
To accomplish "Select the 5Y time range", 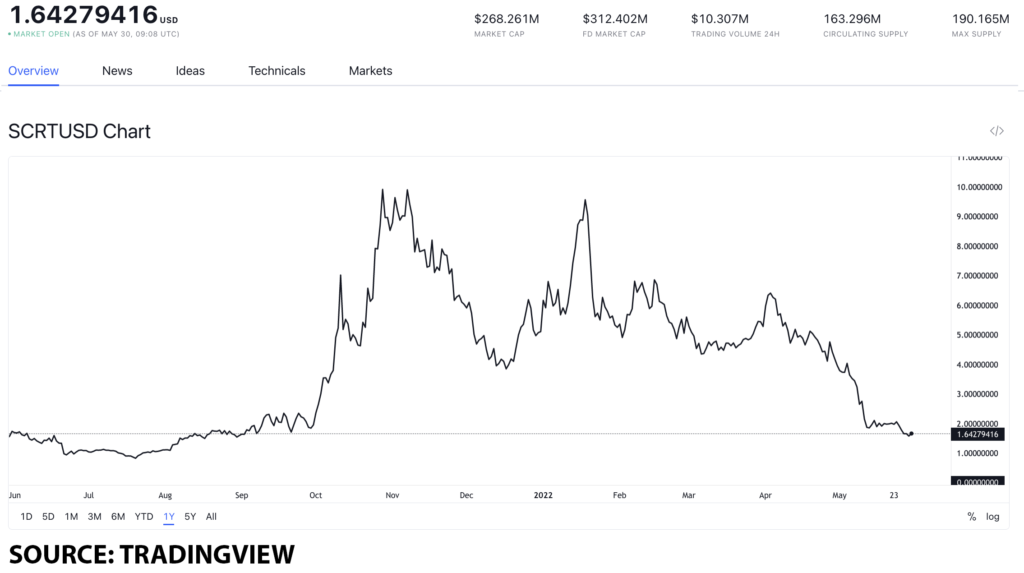I will (190, 516).
